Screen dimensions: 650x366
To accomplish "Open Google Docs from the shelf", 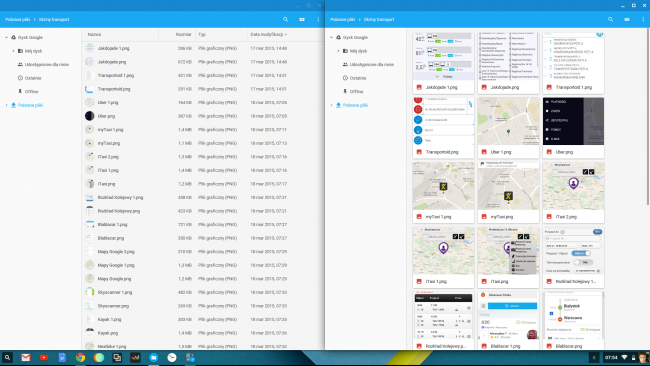I will (x=62, y=357).
